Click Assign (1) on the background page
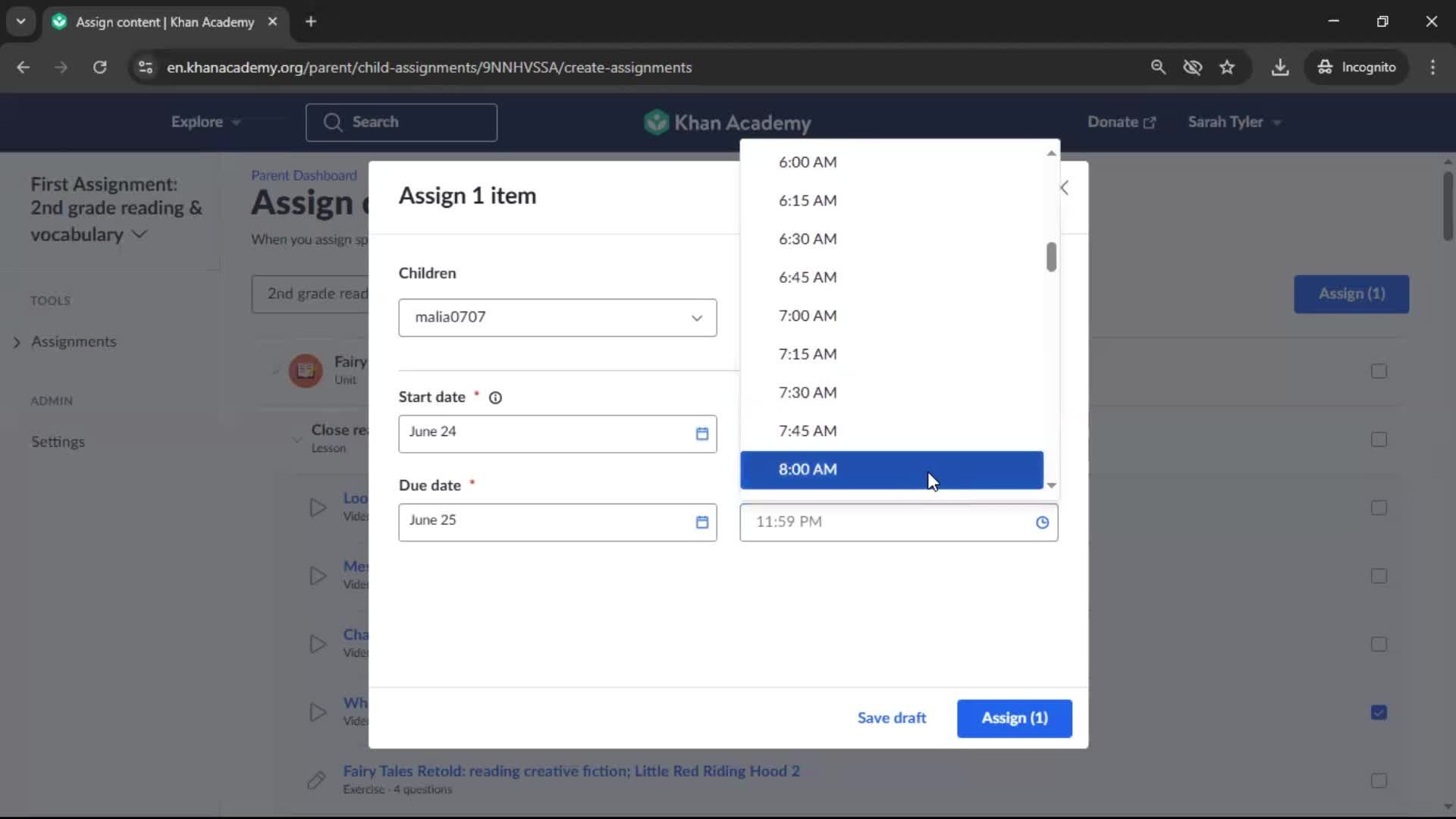The image size is (1456, 819). (1351, 294)
